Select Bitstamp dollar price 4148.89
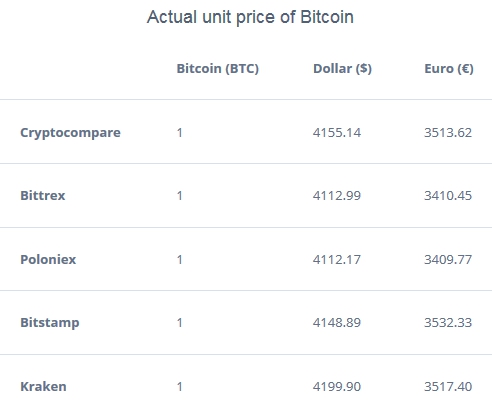This screenshot has width=492, height=406. [337, 323]
